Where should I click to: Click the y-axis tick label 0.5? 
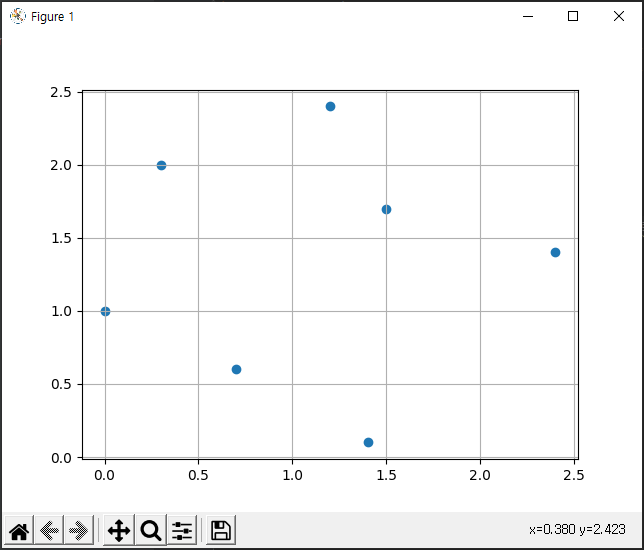61,385
